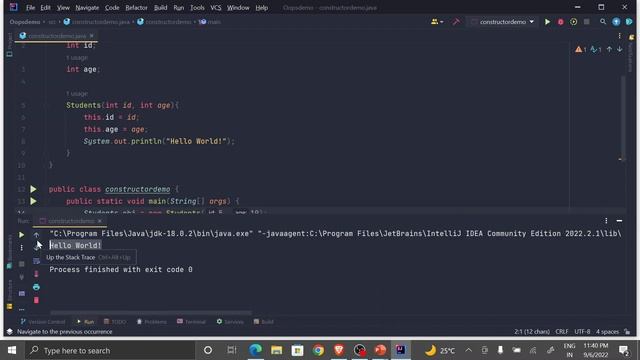The width and height of the screenshot is (640, 360).
Task: Click the orange warning triangle indicator
Action: [x=580, y=49]
